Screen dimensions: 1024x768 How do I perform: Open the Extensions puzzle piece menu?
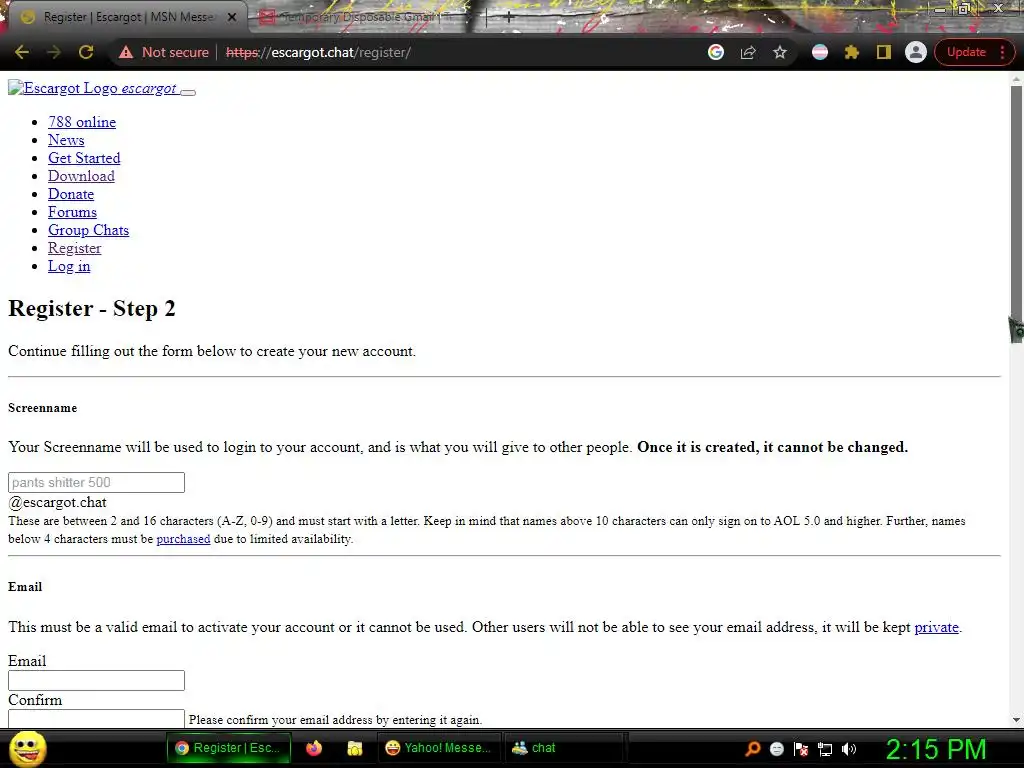point(852,52)
